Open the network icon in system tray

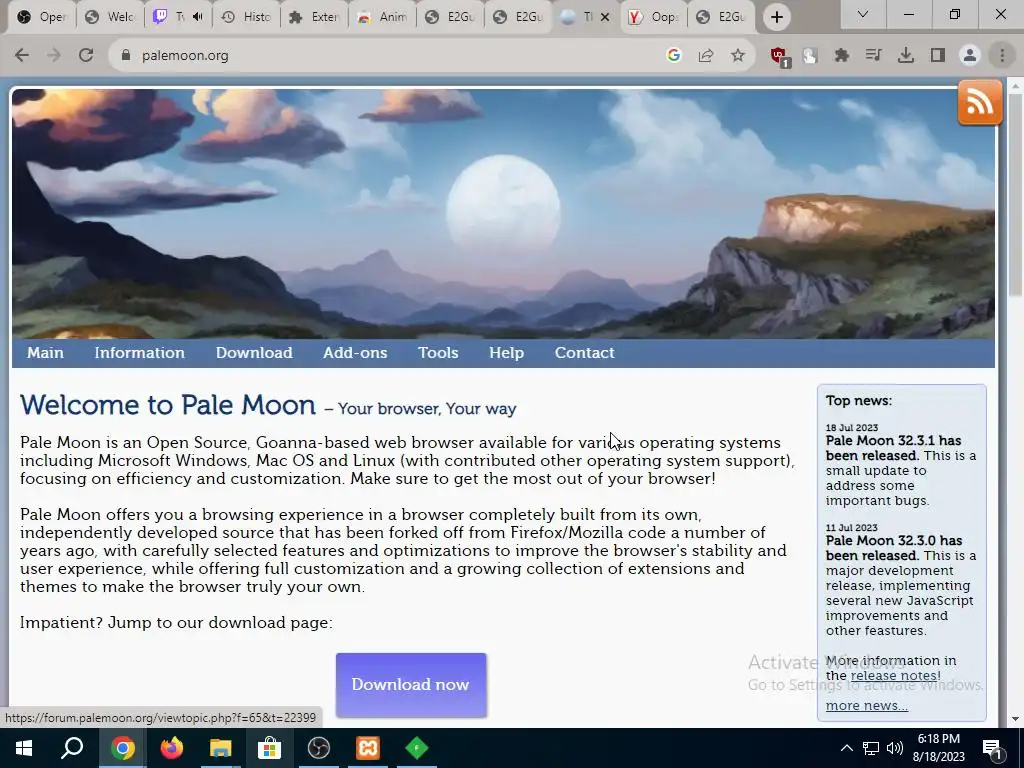coord(871,748)
